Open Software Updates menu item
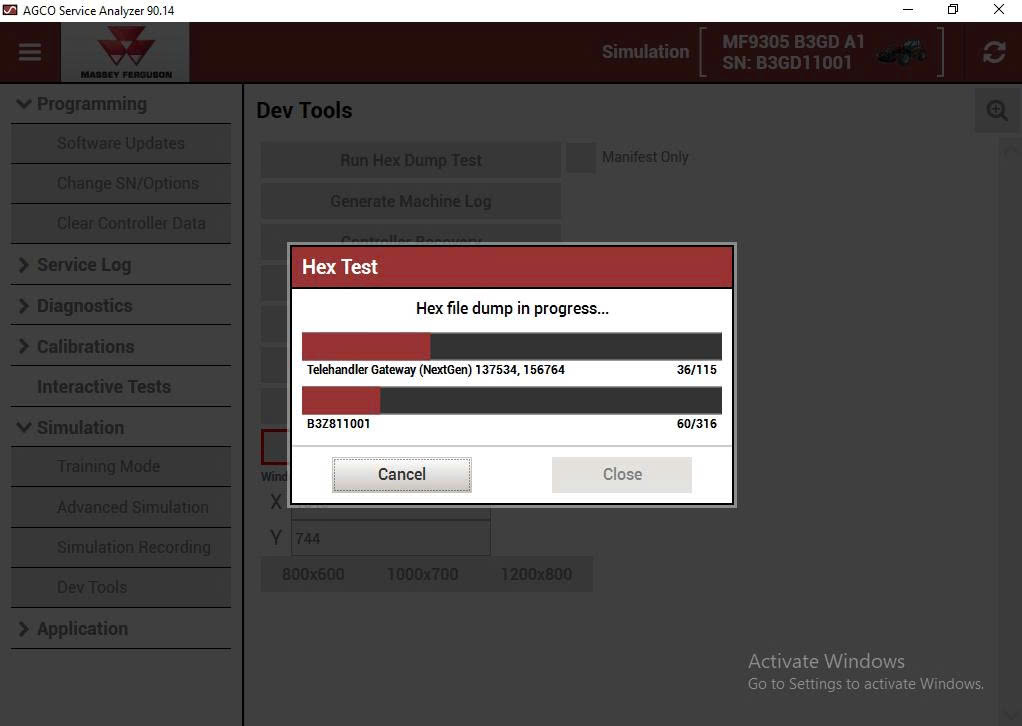The width and height of the screenshot is (1022, 726). click(121, 143)
